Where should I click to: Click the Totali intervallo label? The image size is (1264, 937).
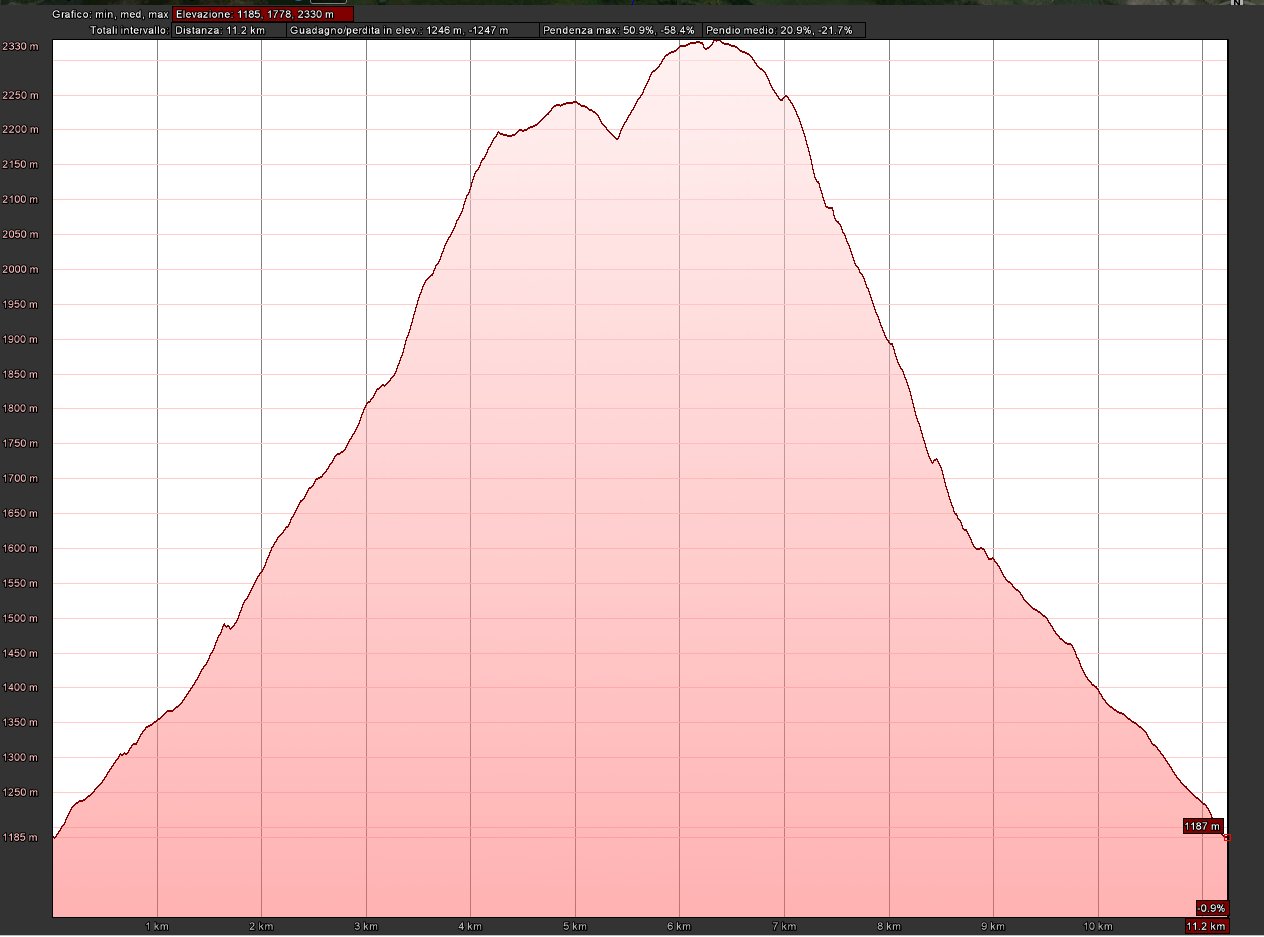pos(128,31)
